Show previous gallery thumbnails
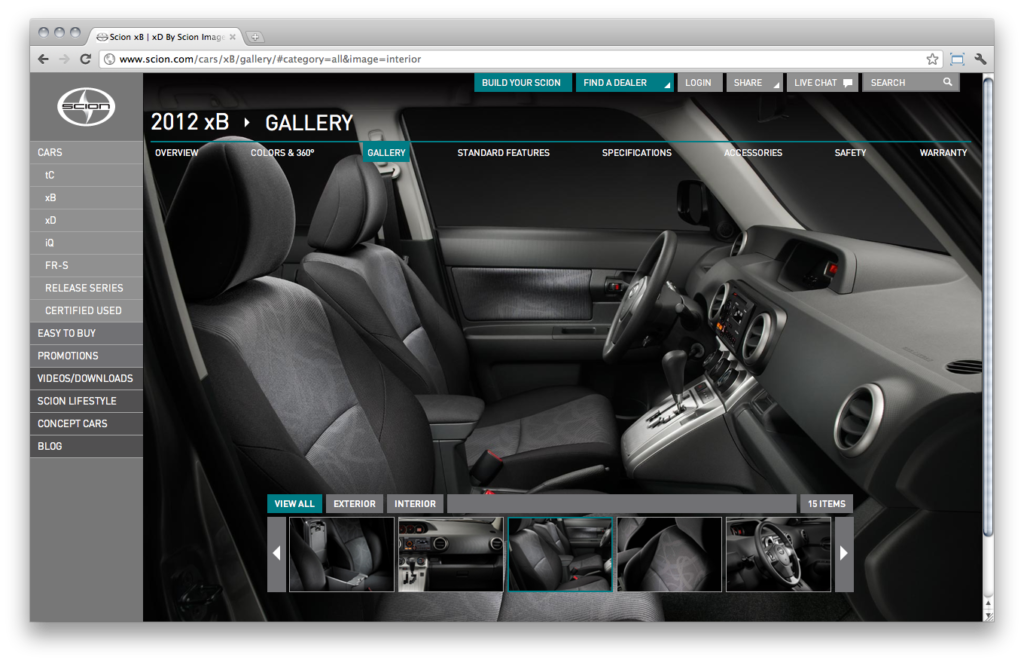The height and width of the screenshot is (663, 1024). click(x=276, y=554)
